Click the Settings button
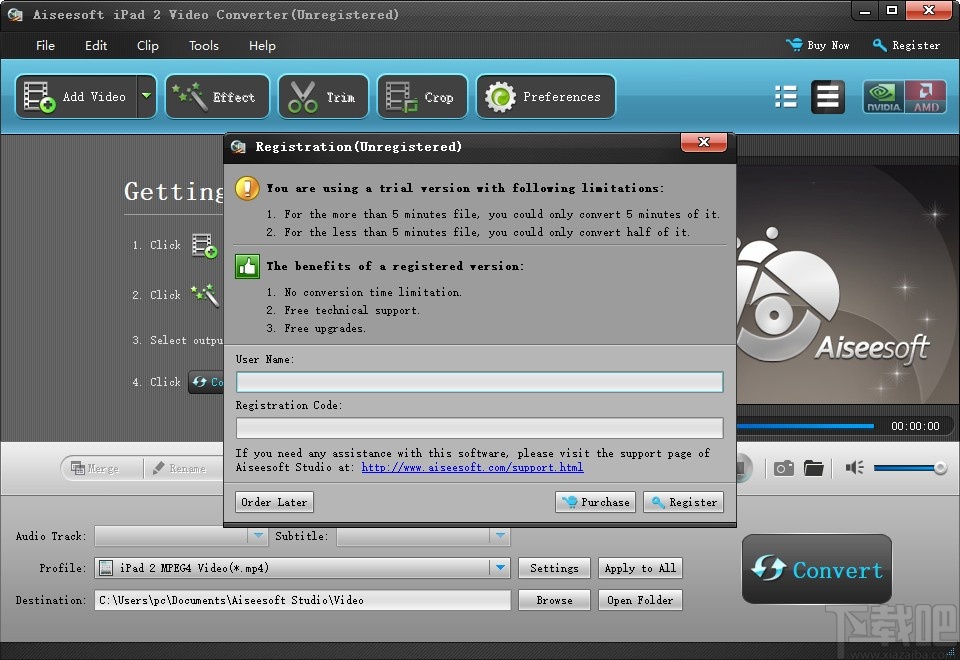 tap(554, 568)
